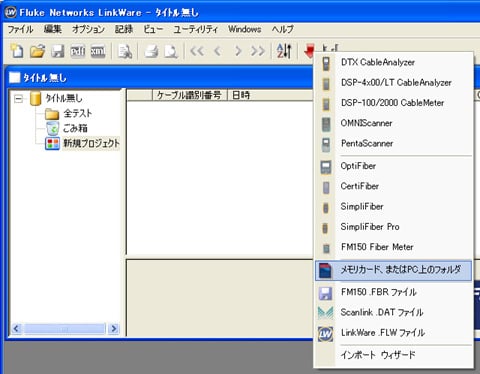Select 新規プロジェクト in the tree
Viewport: 480px width, 374px height.
pyautogui.click(x=91, y=143)
